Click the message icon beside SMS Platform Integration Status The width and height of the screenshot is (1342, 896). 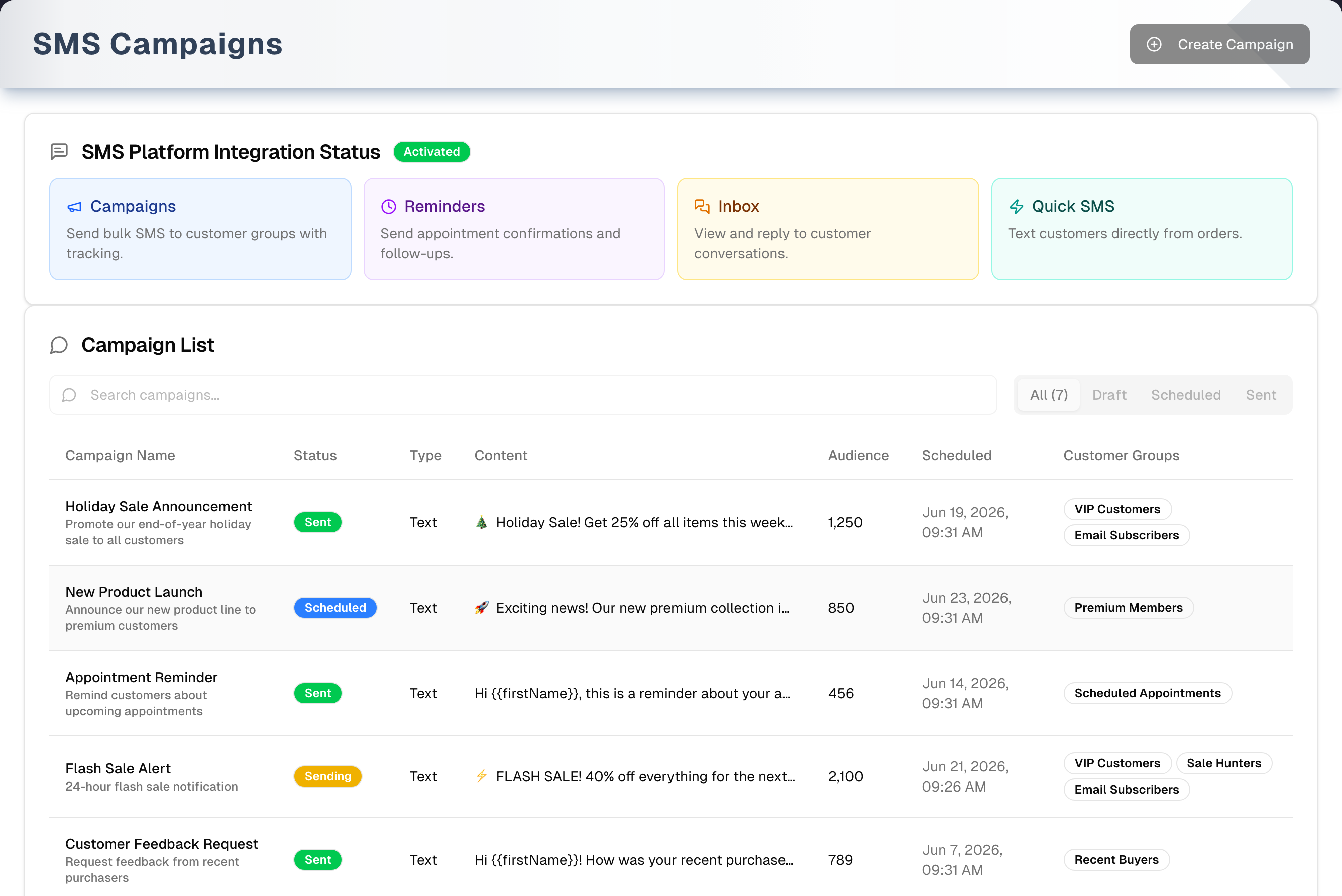click(59, 152)
